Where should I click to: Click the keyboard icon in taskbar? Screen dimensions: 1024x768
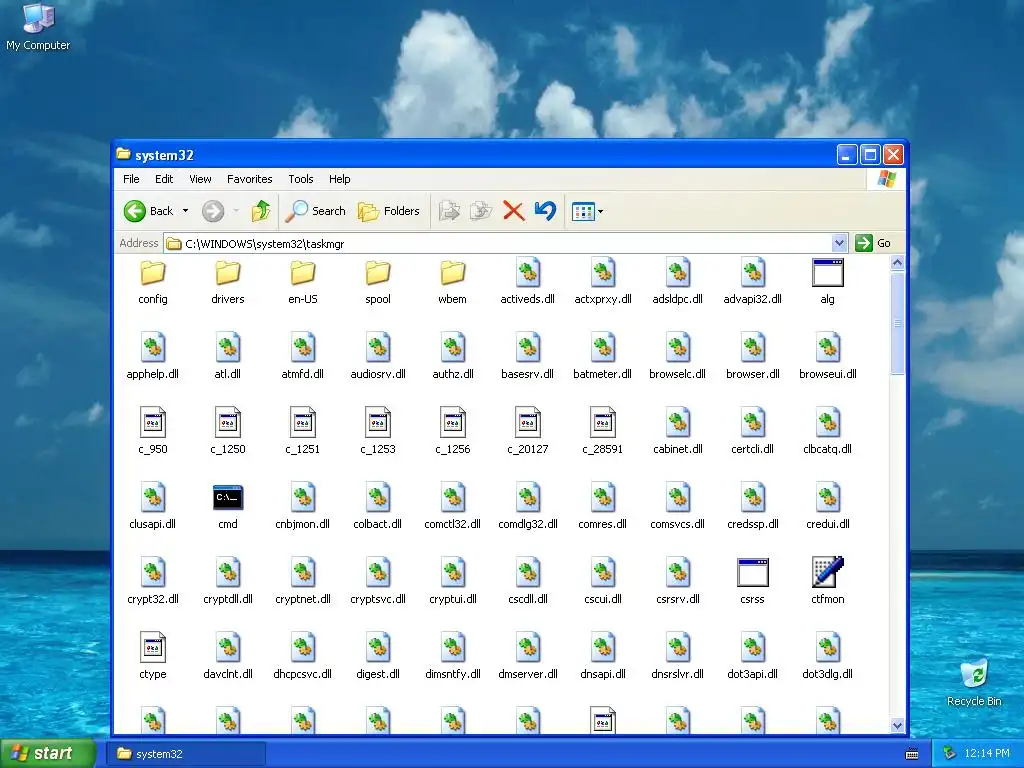point(912,754)
